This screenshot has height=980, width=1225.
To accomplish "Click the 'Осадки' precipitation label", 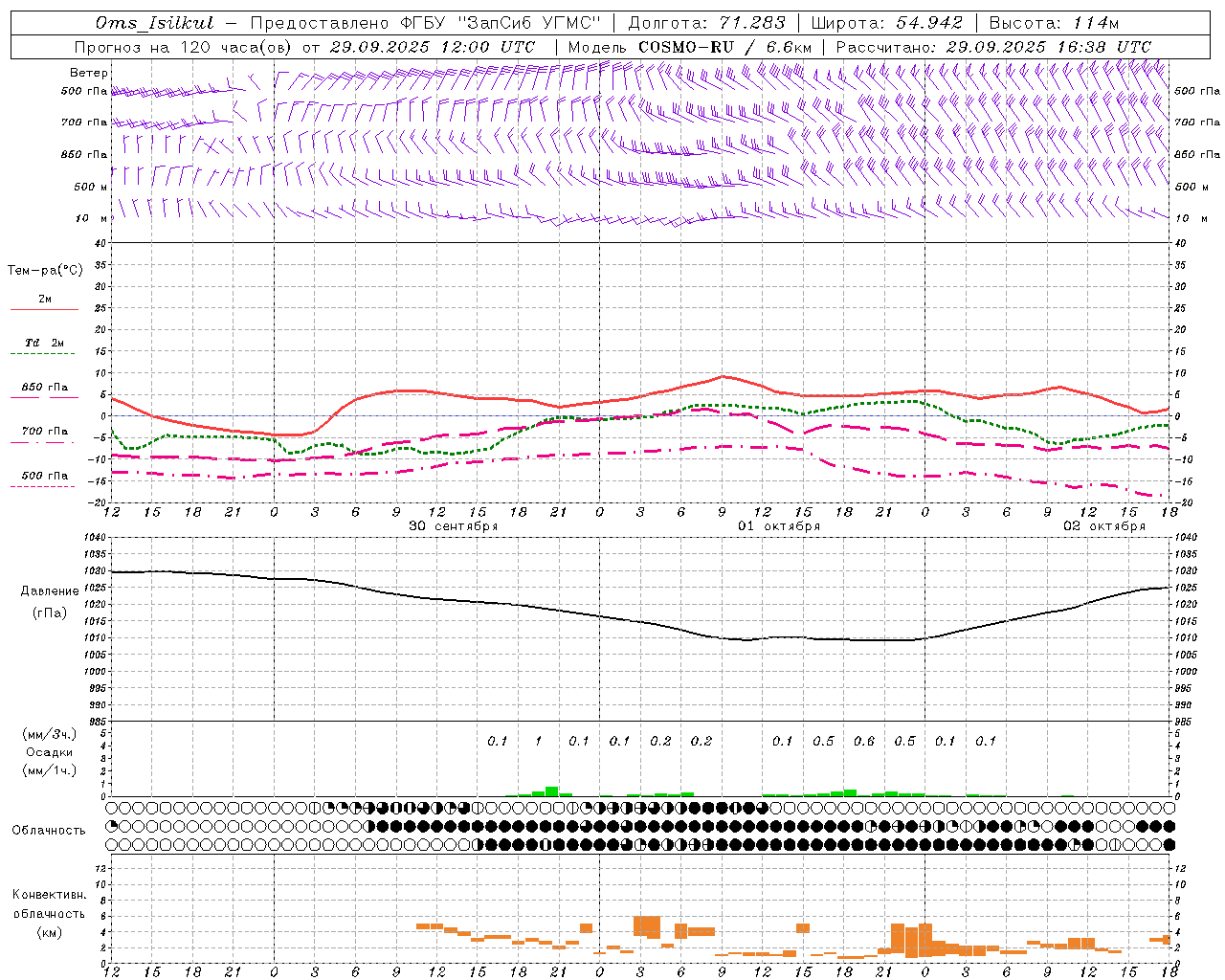I will coord(50,752).
